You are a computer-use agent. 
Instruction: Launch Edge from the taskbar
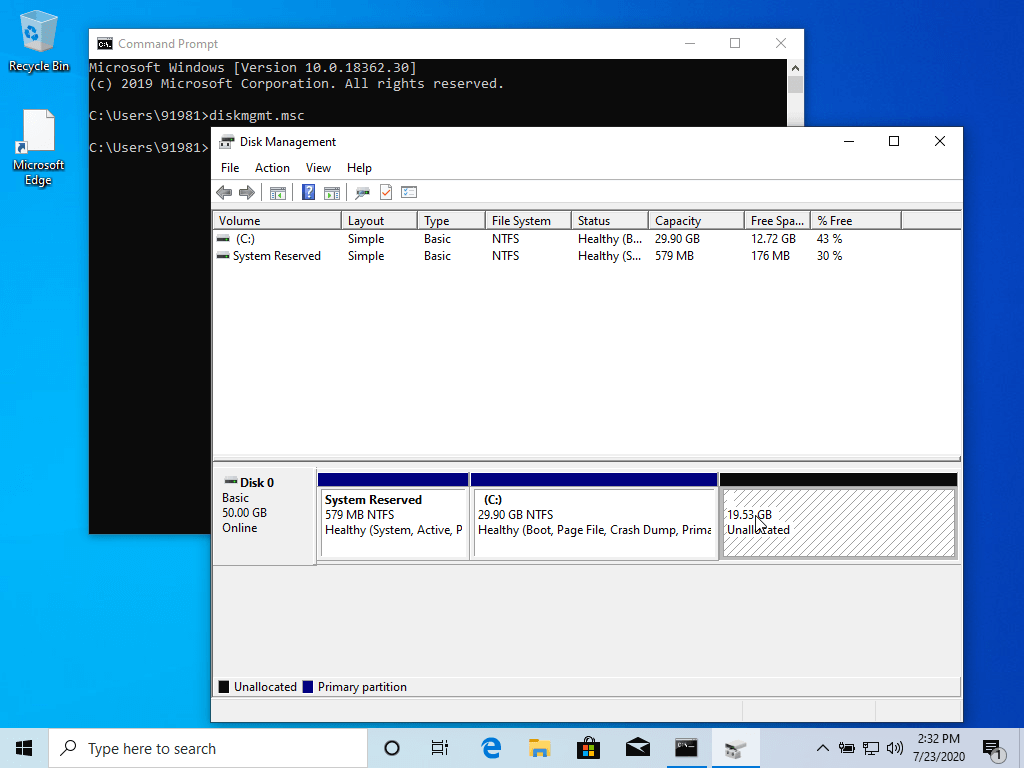click(x=490, y=748)
